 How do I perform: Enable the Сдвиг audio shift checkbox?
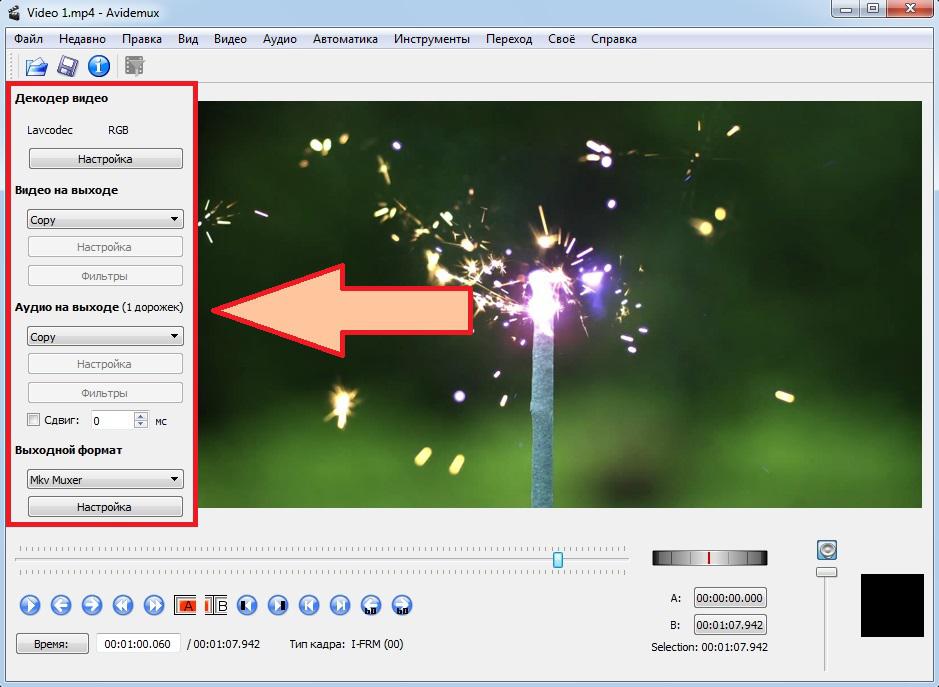pos(34,421)
